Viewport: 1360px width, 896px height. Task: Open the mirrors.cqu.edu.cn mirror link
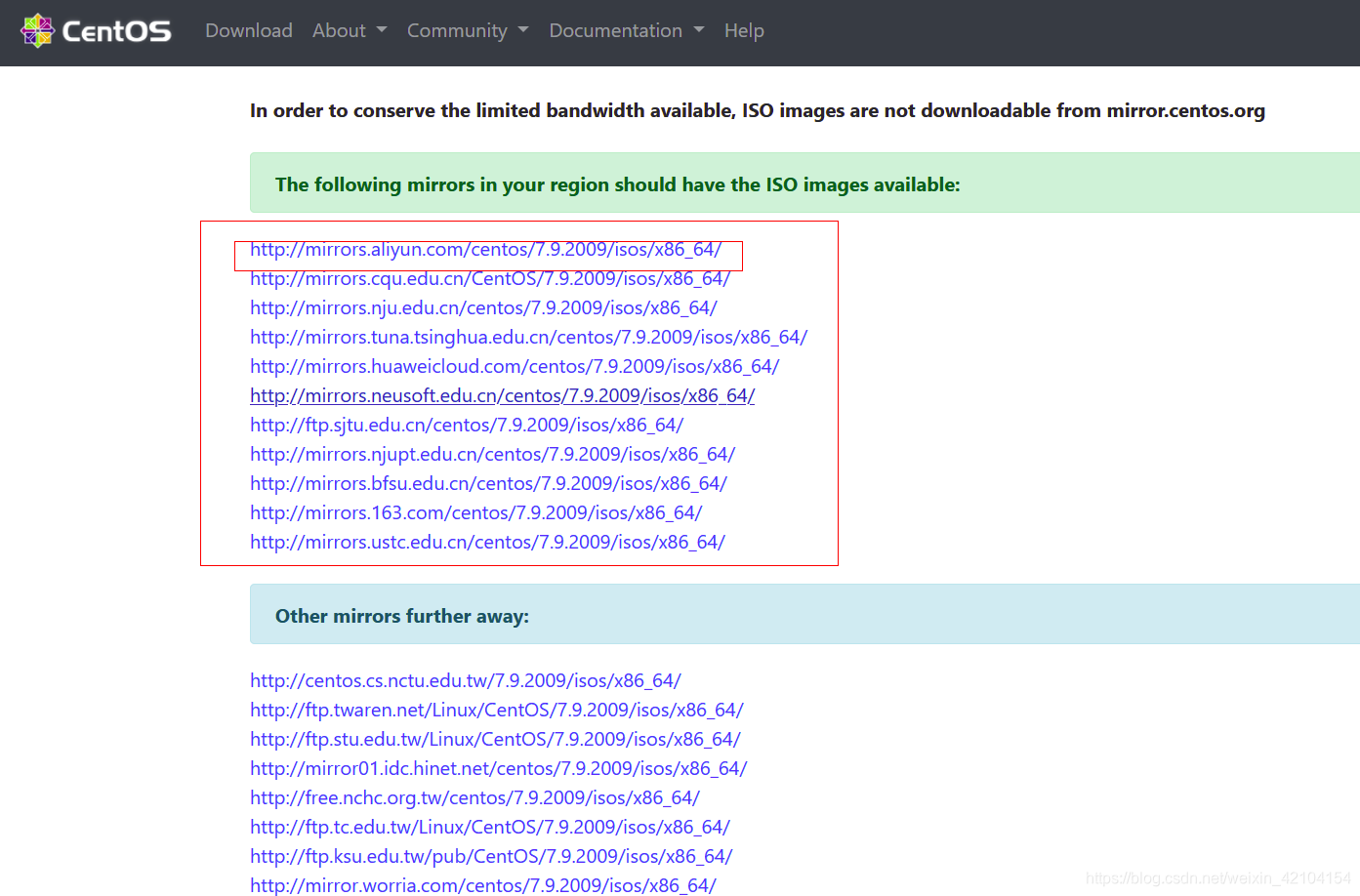pyautogui.click(x=490, y=279)
